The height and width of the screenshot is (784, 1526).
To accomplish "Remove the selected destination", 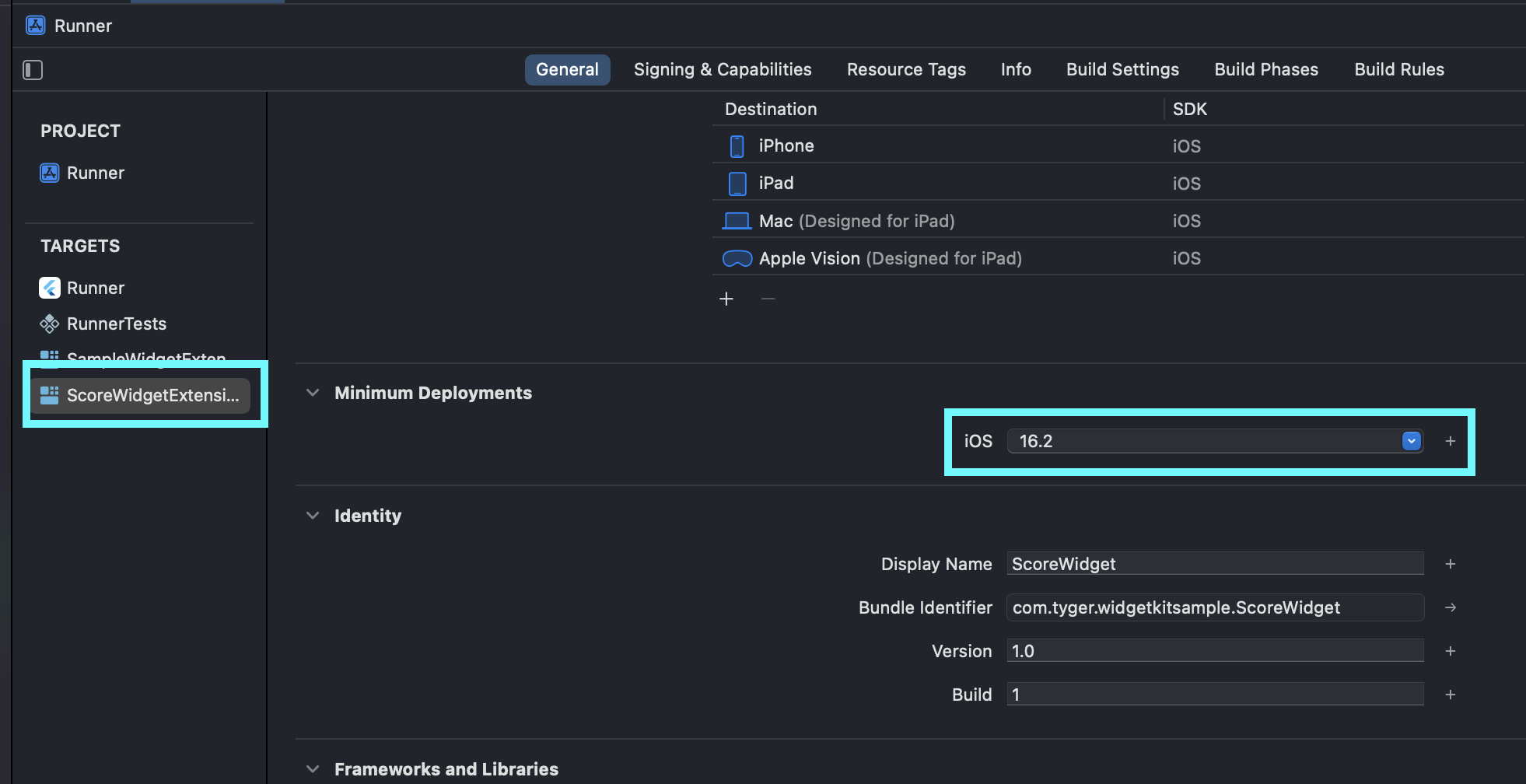I will [x=768, y=299].
